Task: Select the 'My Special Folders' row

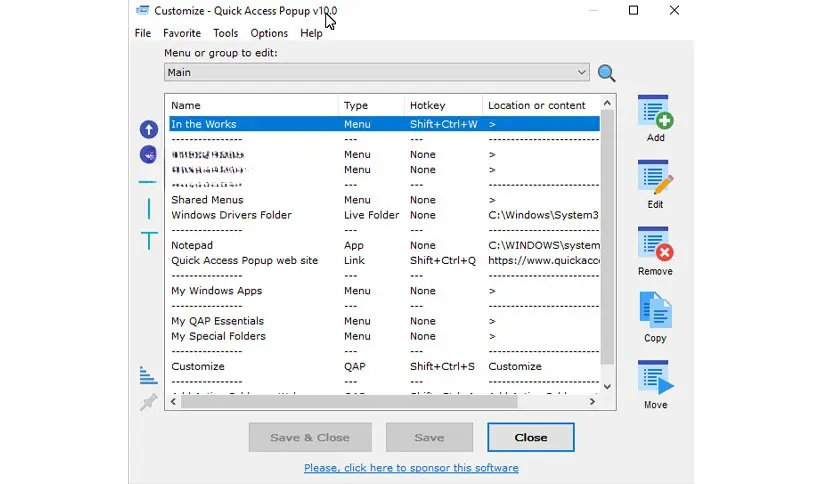Action: [x=384, y=336]
